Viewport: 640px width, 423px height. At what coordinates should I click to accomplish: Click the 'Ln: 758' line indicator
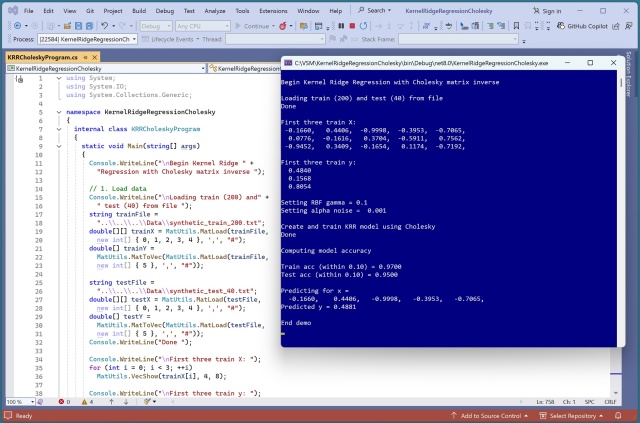545,402
